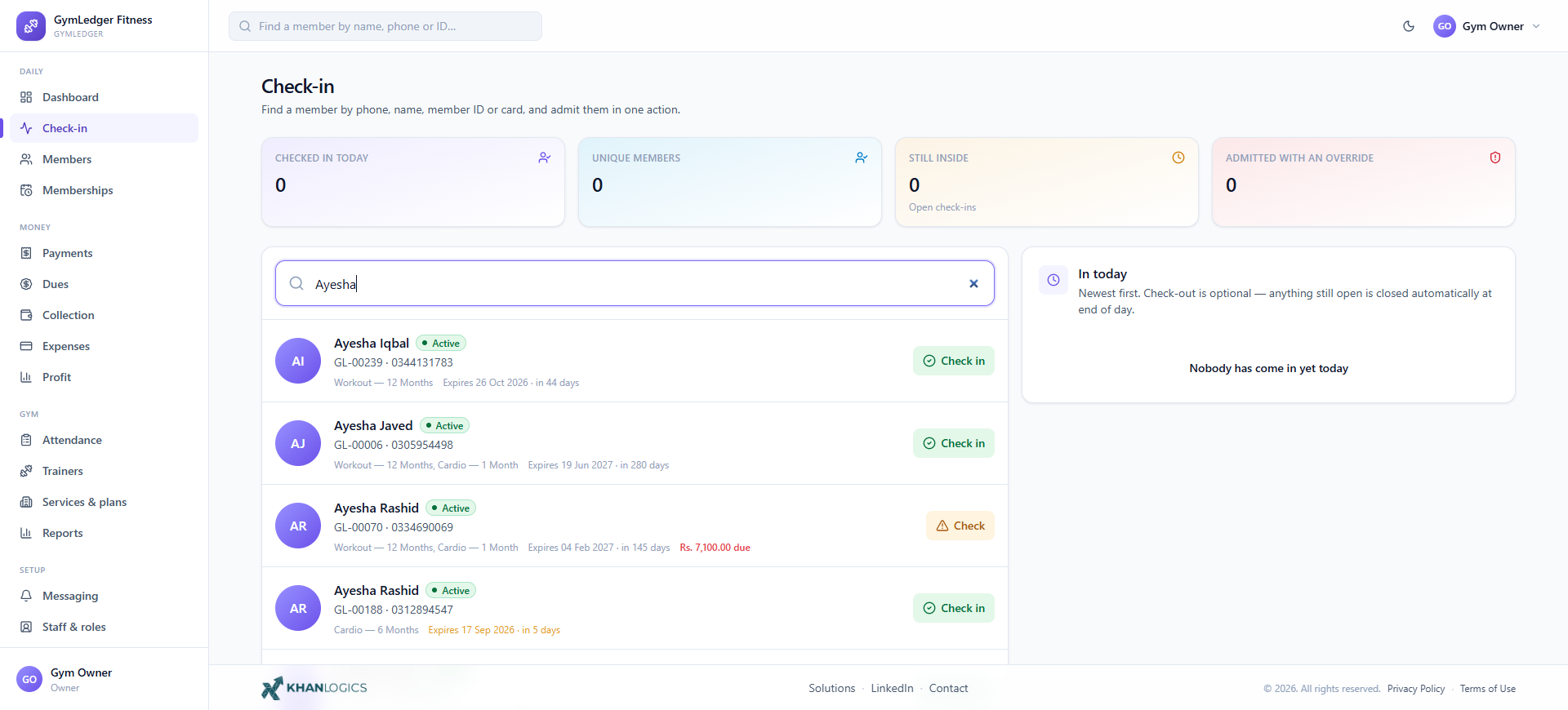Open the Privacy Policy link
The image size is (1568, 710).
pyautogui.click(x=1416, y=689)
